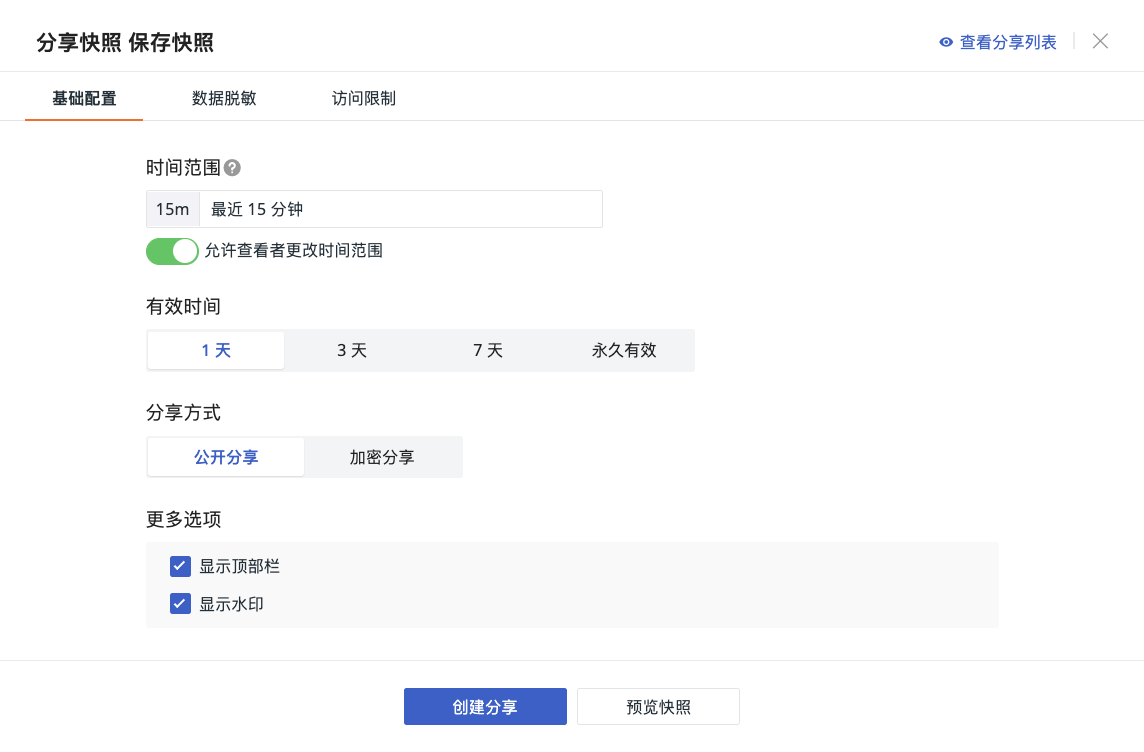This screenshot has width=1144, height=752.
Task: Switch to the 访问限制 tab
Action: (363, 98)
